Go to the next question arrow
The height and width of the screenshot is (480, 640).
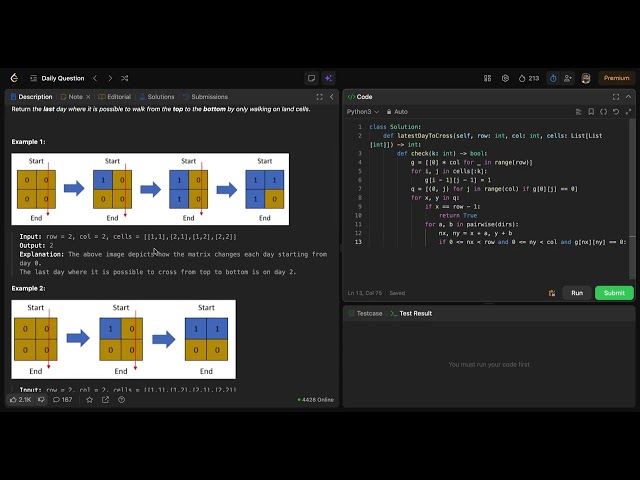(x=109, y=78)
